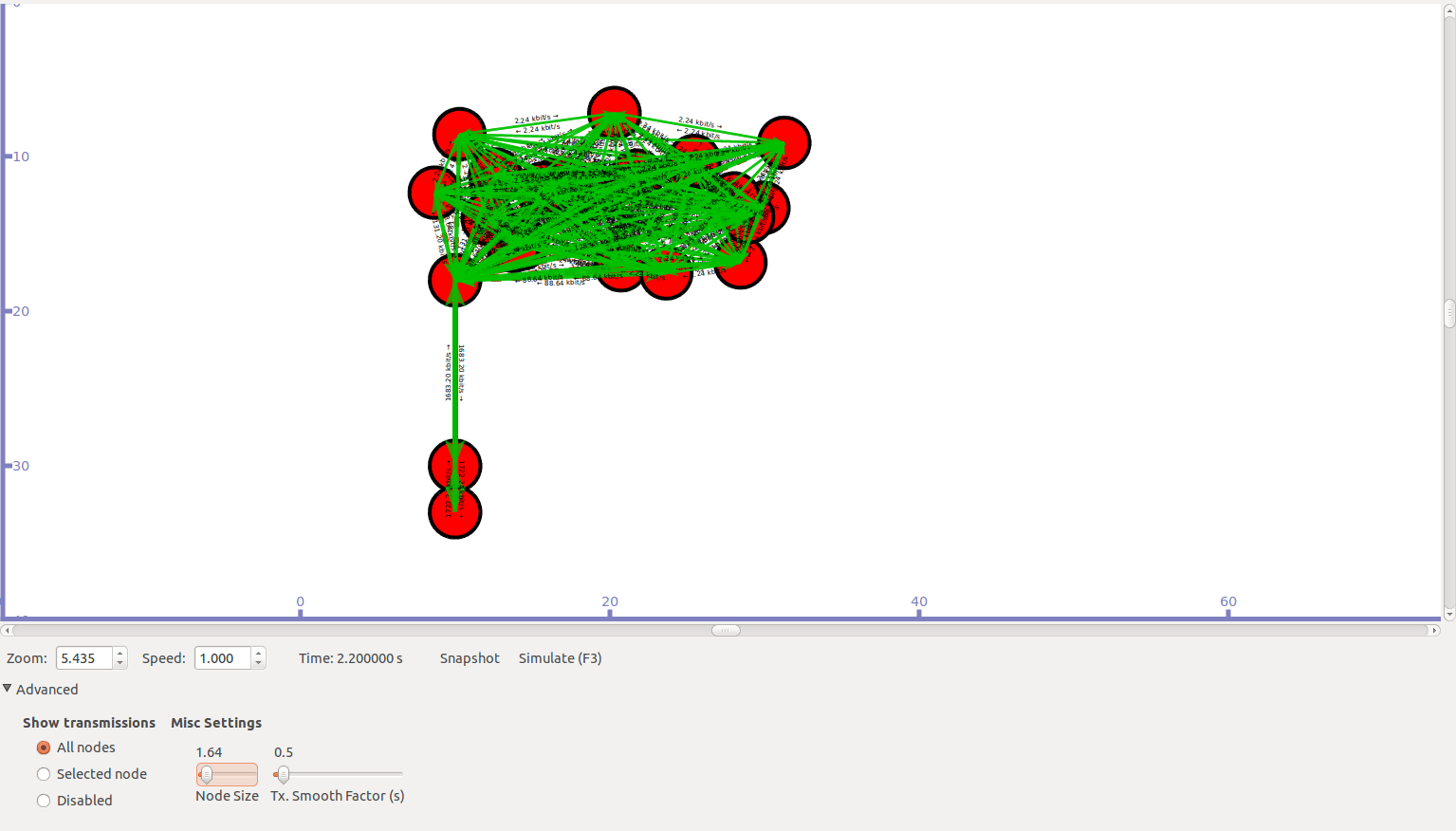Adjust the Node Size slider handle
The height and width of the screenshot is (831, 1456).
tap(208, 774)
